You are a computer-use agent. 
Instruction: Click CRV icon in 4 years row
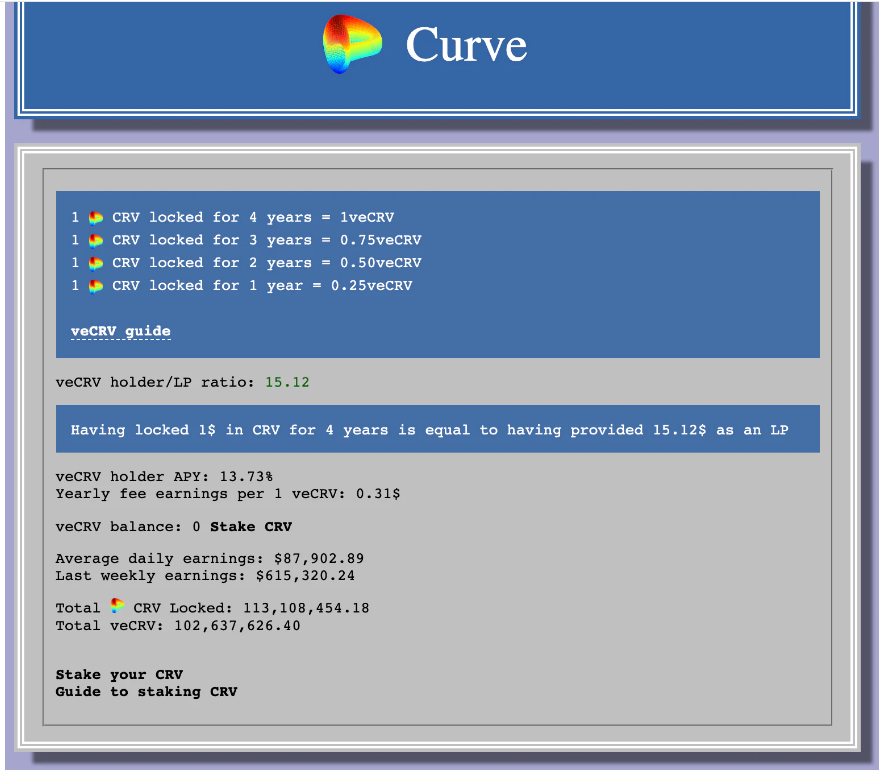[x=96, y=218]
